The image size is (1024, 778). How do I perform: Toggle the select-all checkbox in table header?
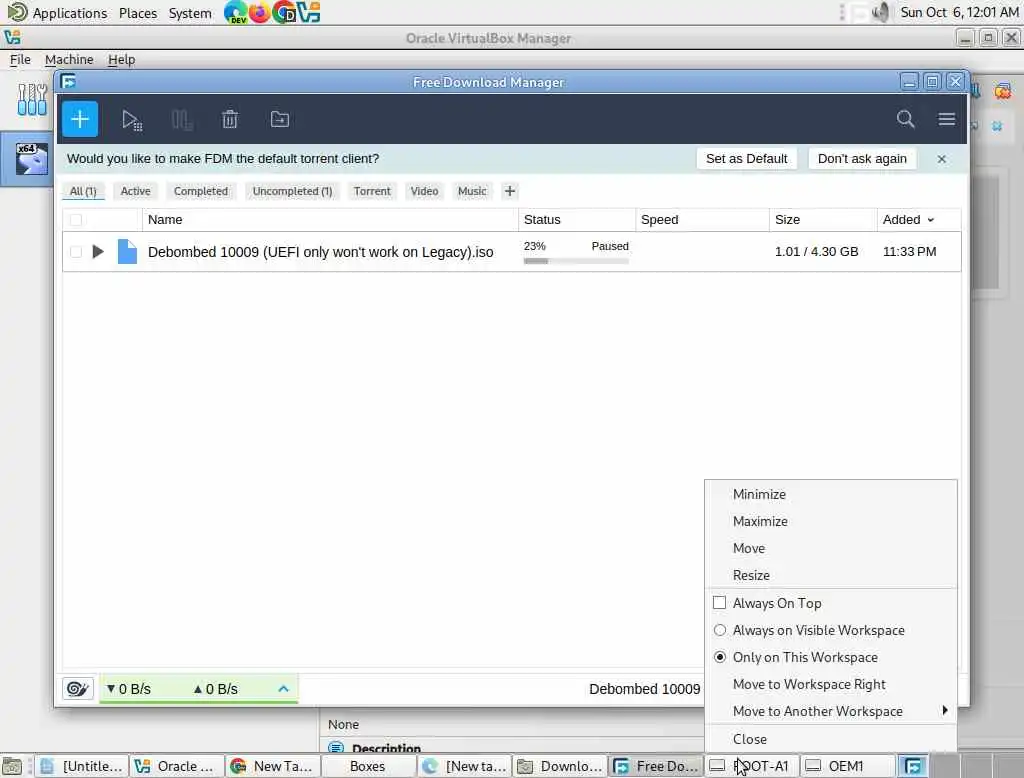point(76,220)
